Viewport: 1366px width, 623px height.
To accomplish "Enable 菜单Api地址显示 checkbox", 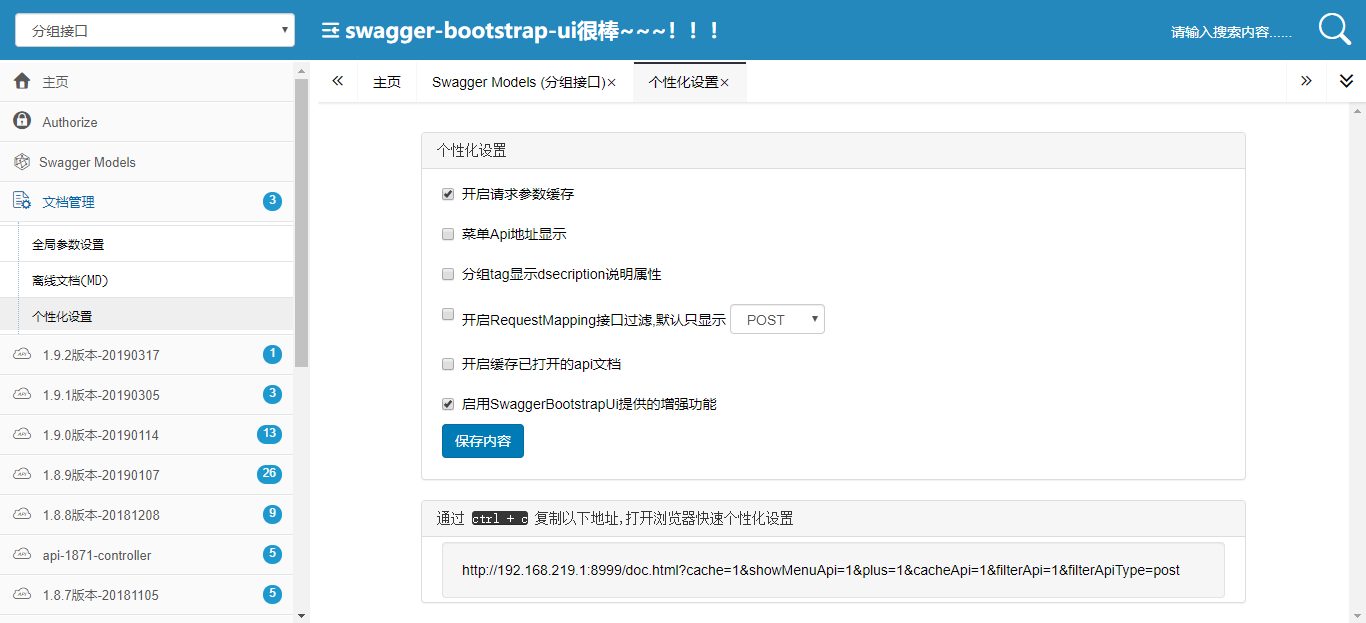I will click(448, 234).
